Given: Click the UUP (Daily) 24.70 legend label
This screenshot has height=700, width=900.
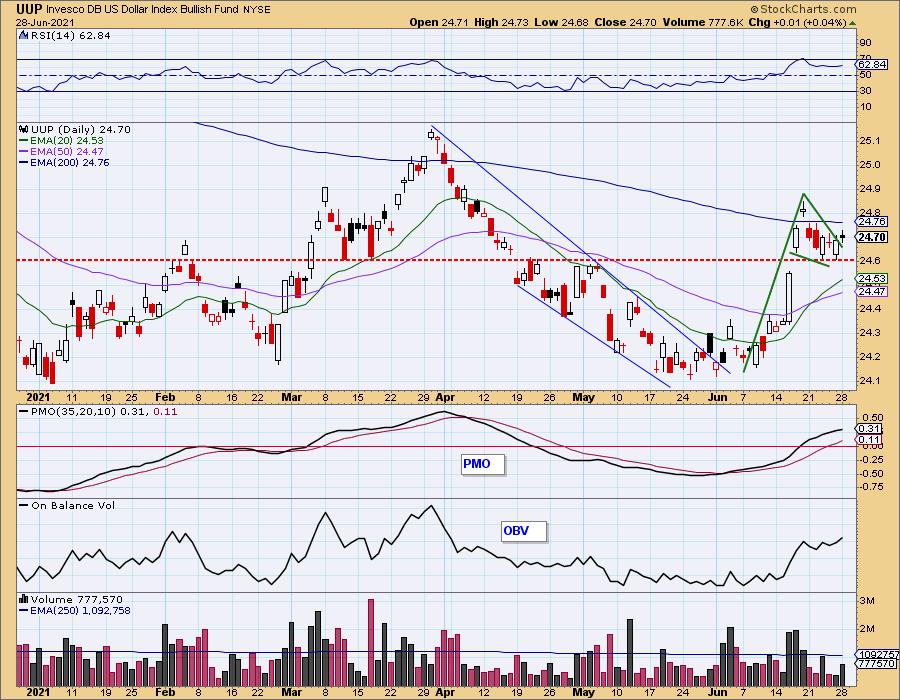Looking at the screenshot, I should (x=81, y=130).
